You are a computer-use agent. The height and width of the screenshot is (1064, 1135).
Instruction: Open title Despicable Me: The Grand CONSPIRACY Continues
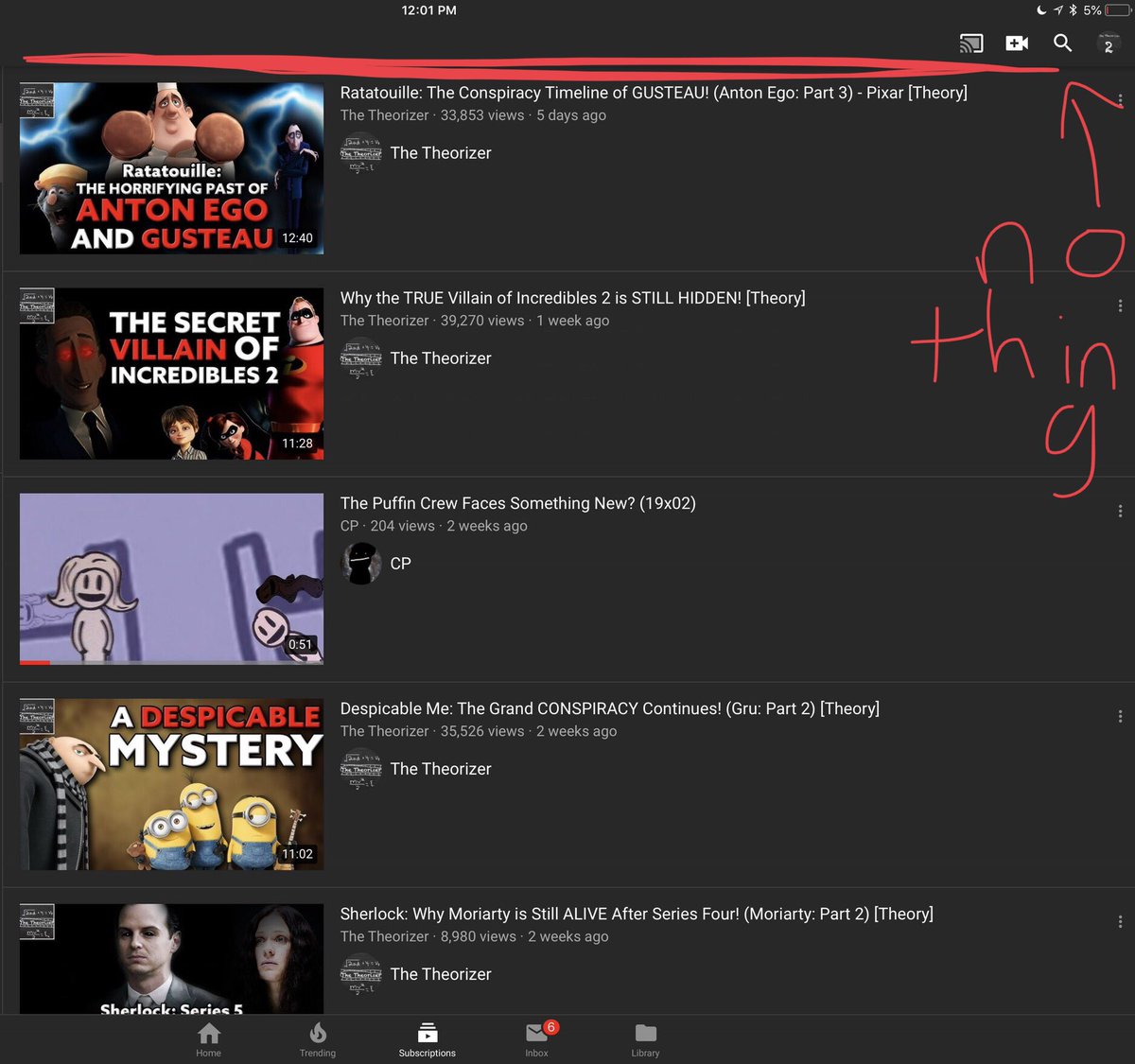609,708
